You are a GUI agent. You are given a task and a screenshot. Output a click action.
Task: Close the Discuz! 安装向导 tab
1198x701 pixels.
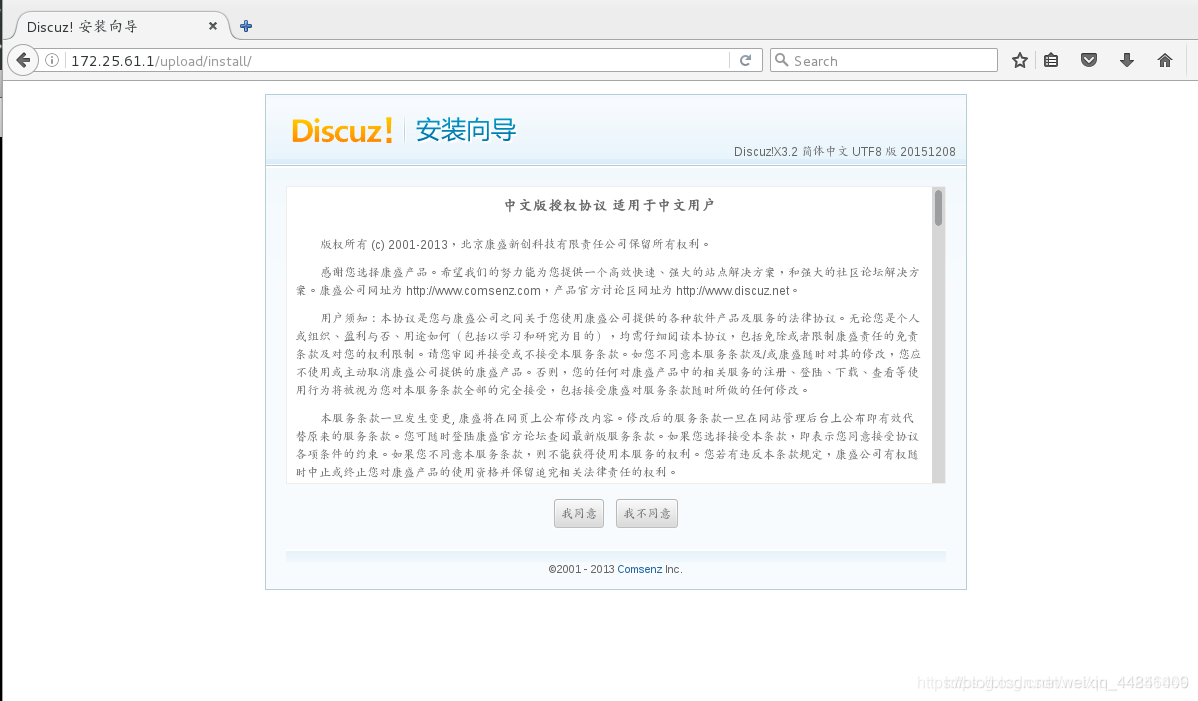pos(212,26)
